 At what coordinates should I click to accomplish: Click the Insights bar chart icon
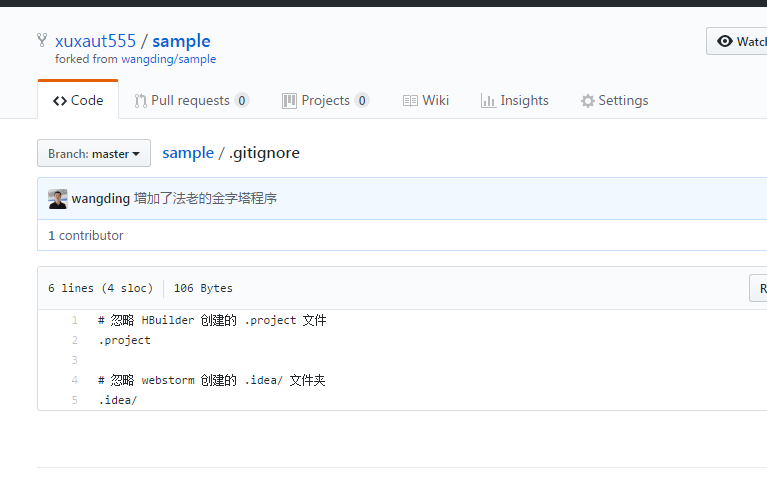coord(488,101)
